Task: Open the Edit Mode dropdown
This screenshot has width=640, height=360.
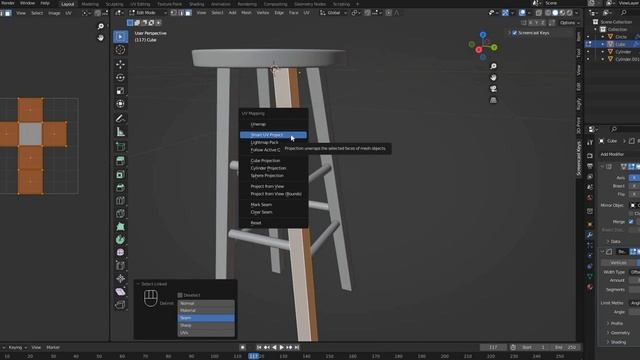Action: (148, 13)
